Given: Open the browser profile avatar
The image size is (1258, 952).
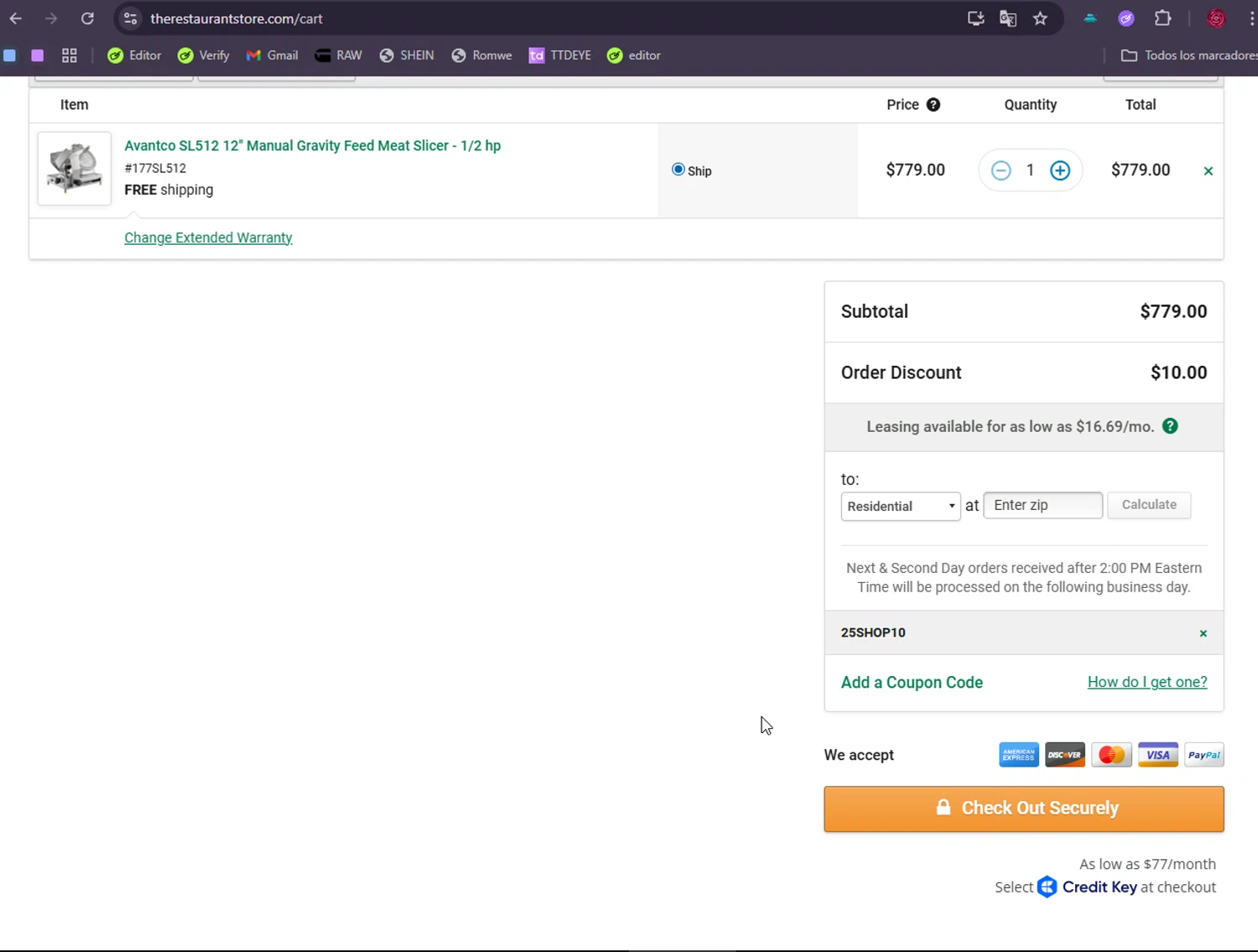Looking at the screenshot, I should (x=1216, y=18).
